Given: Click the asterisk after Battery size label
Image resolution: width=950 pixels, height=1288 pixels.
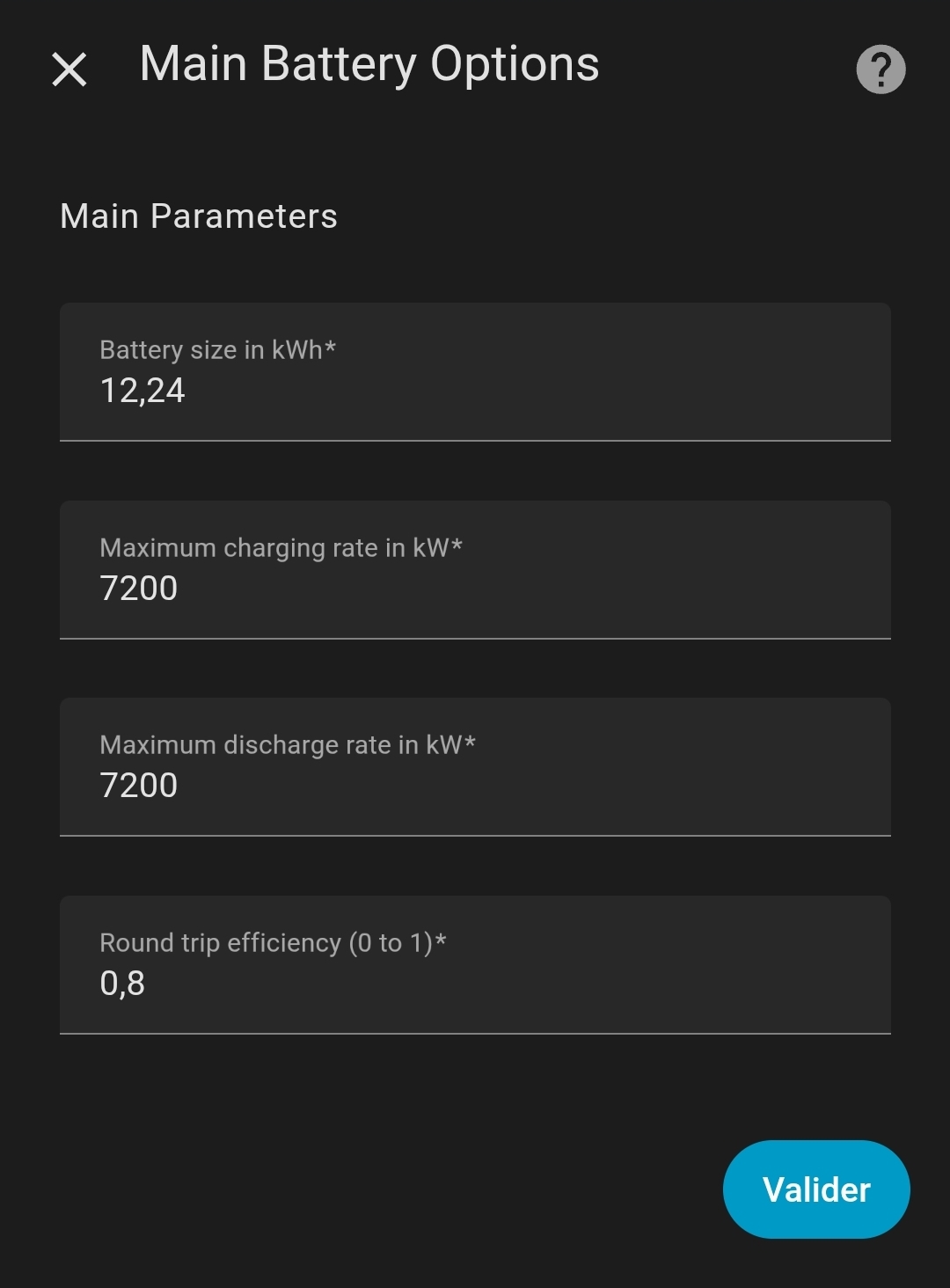Looking at the screenshot, I should tap(331, 347).
